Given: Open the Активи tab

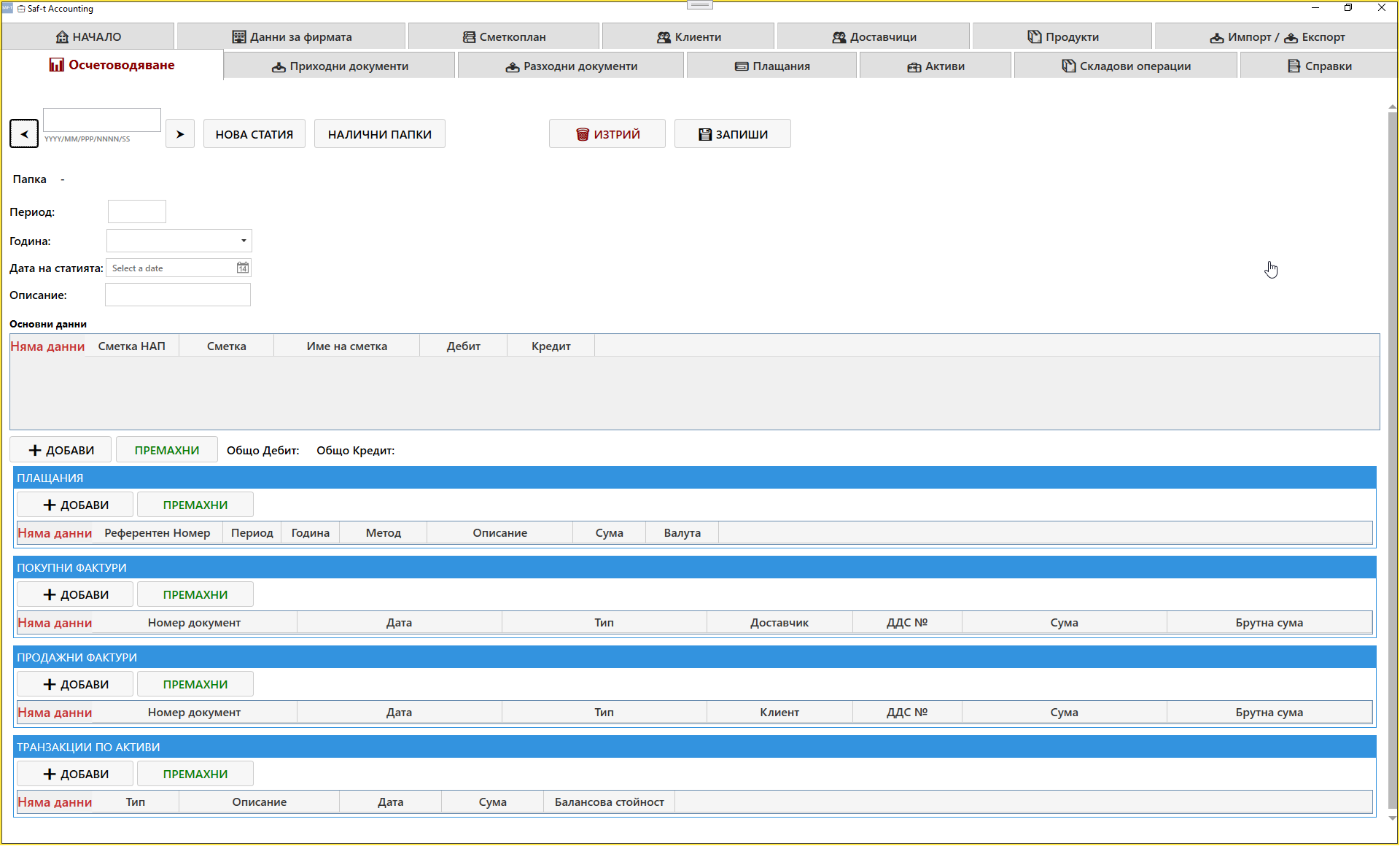Looking at the screenshot, I should point(936,66).
